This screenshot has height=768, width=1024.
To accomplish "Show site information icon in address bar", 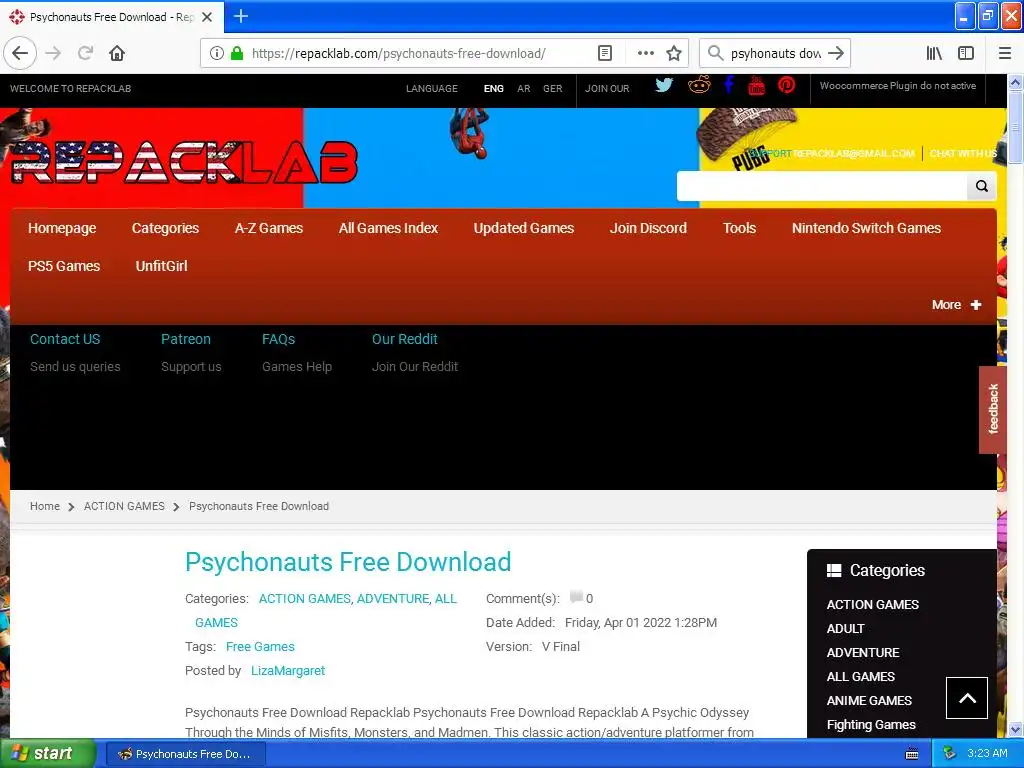I will [x=217, y=53].
